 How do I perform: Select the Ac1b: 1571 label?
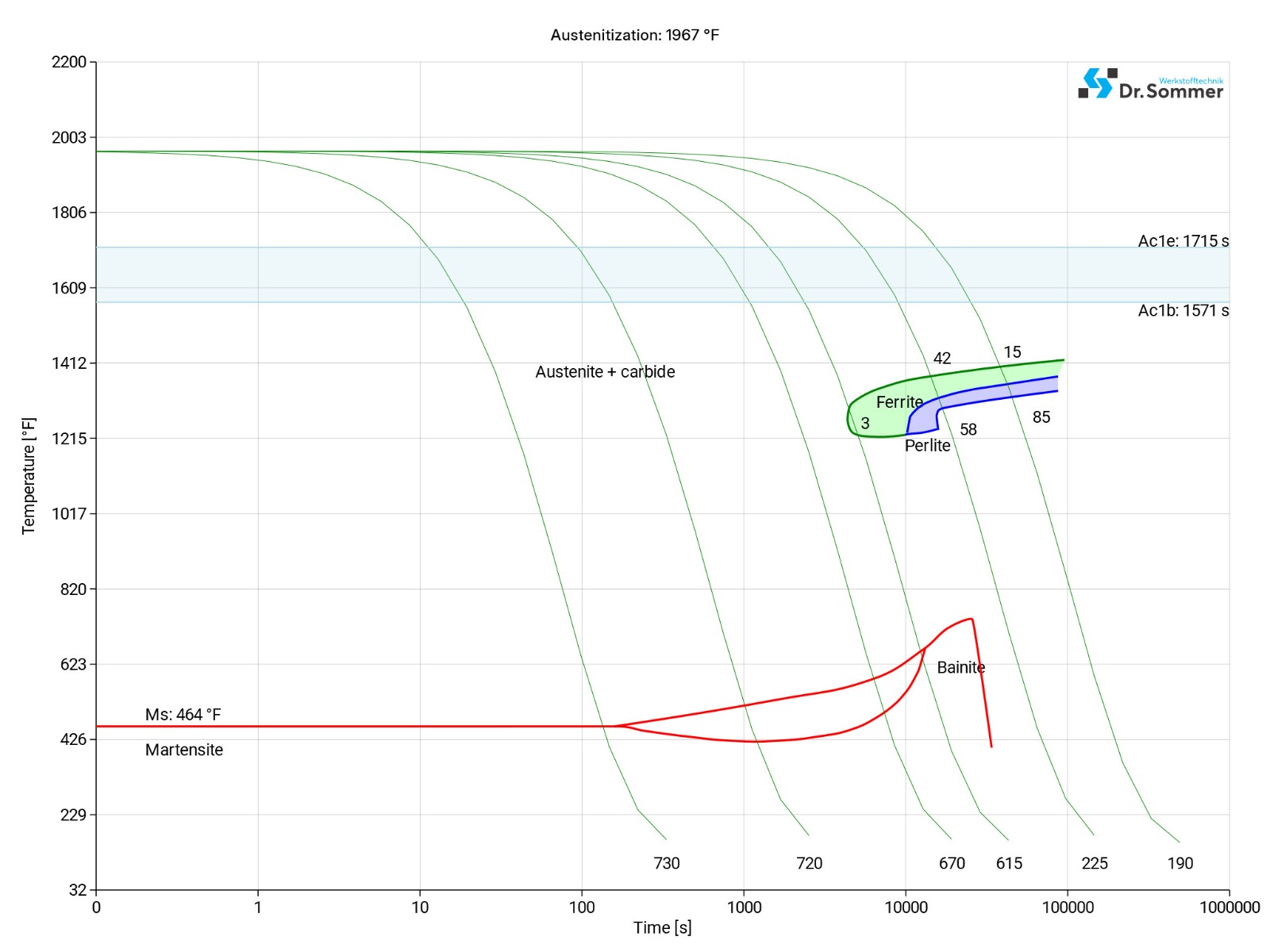click(1183, 310)
